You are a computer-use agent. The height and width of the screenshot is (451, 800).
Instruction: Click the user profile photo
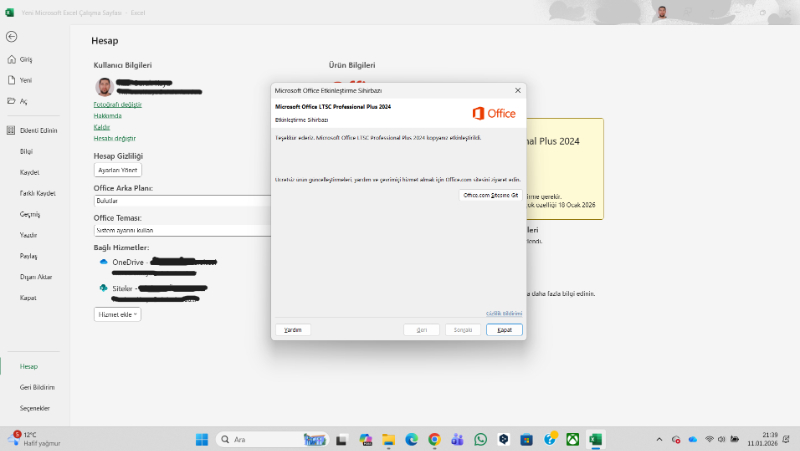[x=104, y=87]
